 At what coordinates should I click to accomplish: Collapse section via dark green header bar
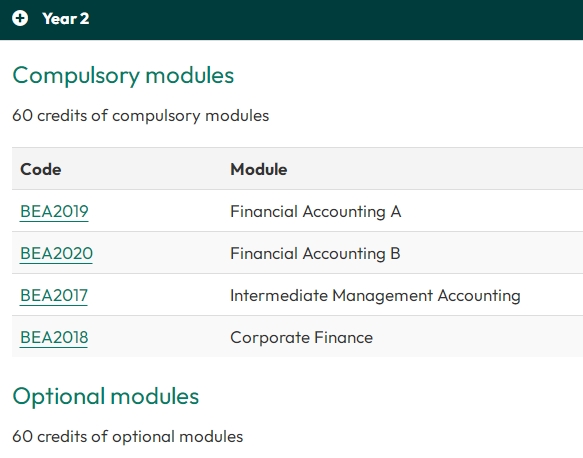[292, 19]
